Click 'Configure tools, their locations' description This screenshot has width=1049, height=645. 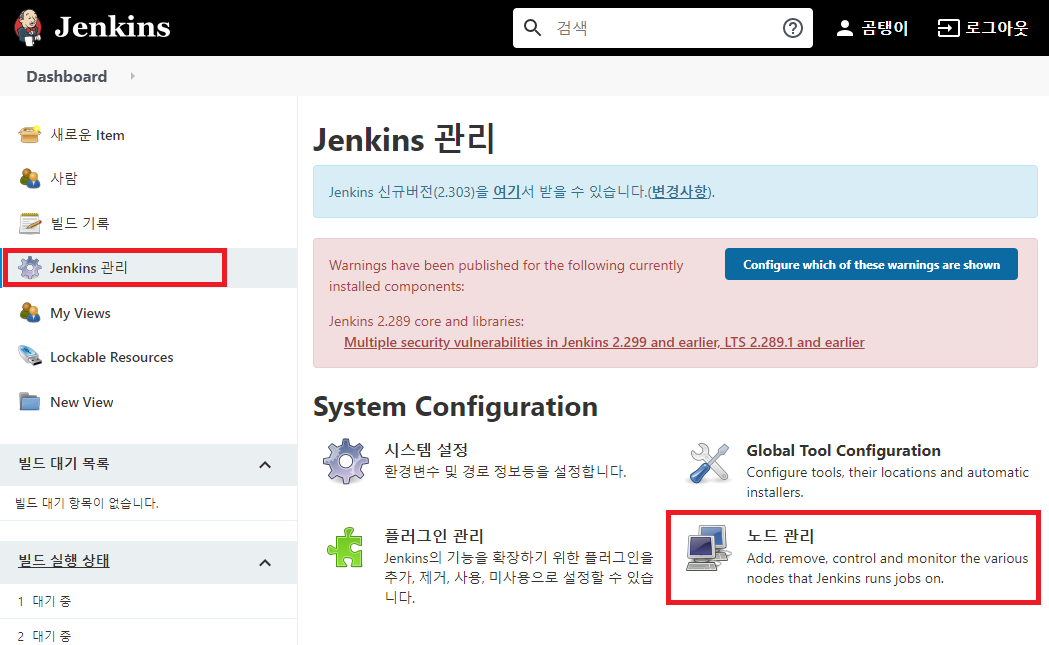coord(887,482)
